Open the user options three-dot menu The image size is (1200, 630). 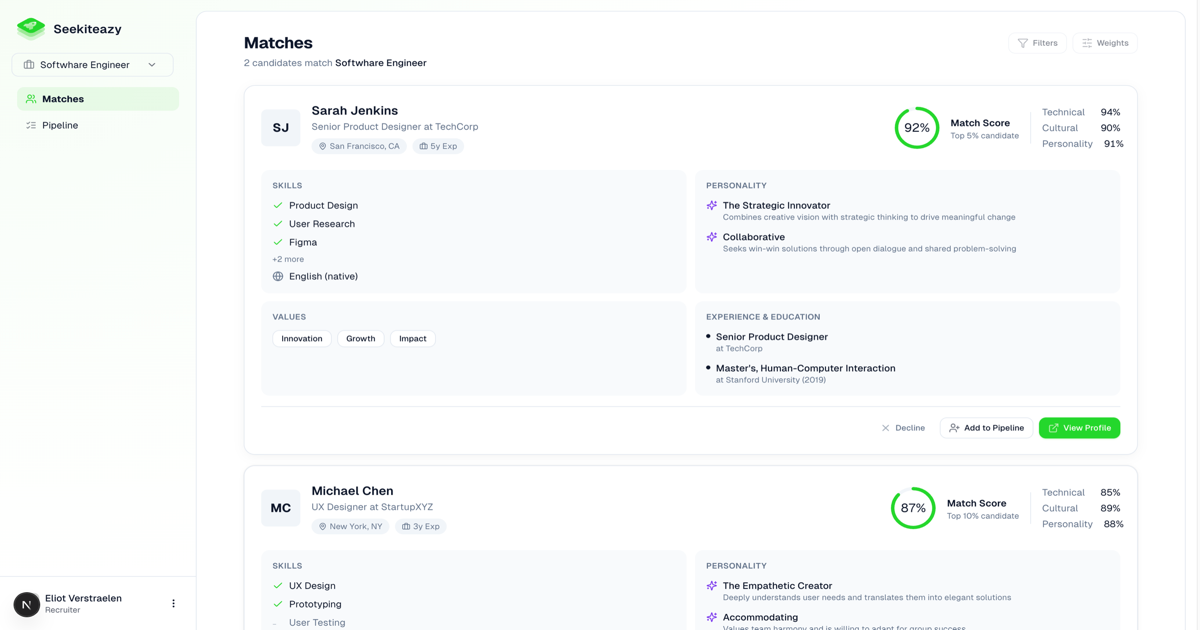[x=173, y=604]
